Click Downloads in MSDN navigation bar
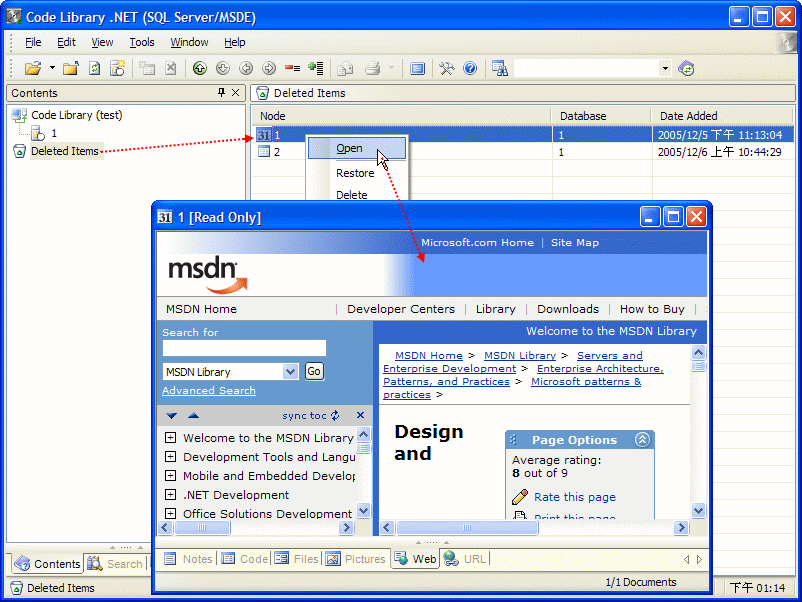 [568, 309]
